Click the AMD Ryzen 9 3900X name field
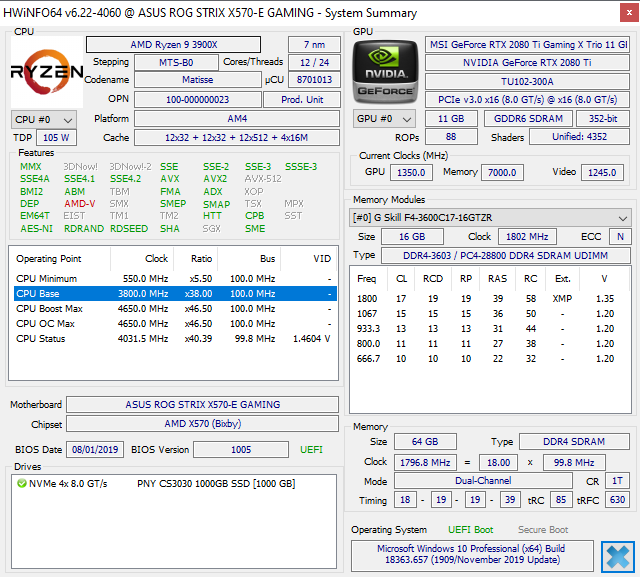 coord(173,44)
